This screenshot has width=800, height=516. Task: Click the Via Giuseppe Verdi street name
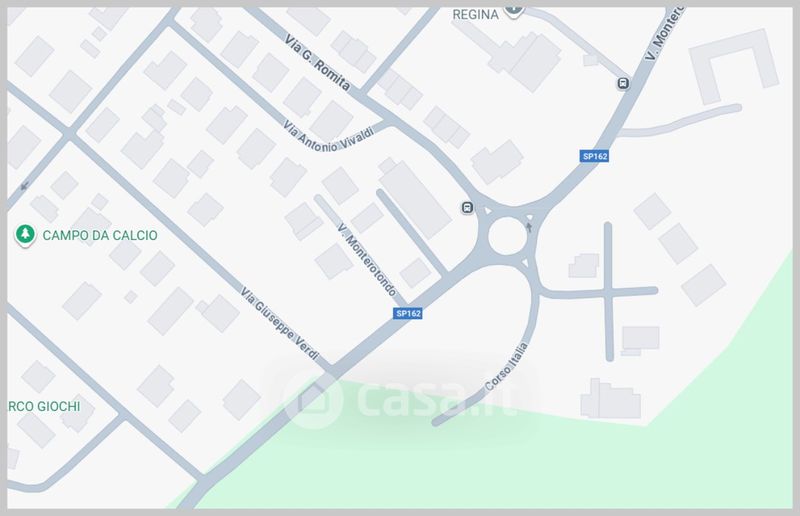tap(280, 323)
